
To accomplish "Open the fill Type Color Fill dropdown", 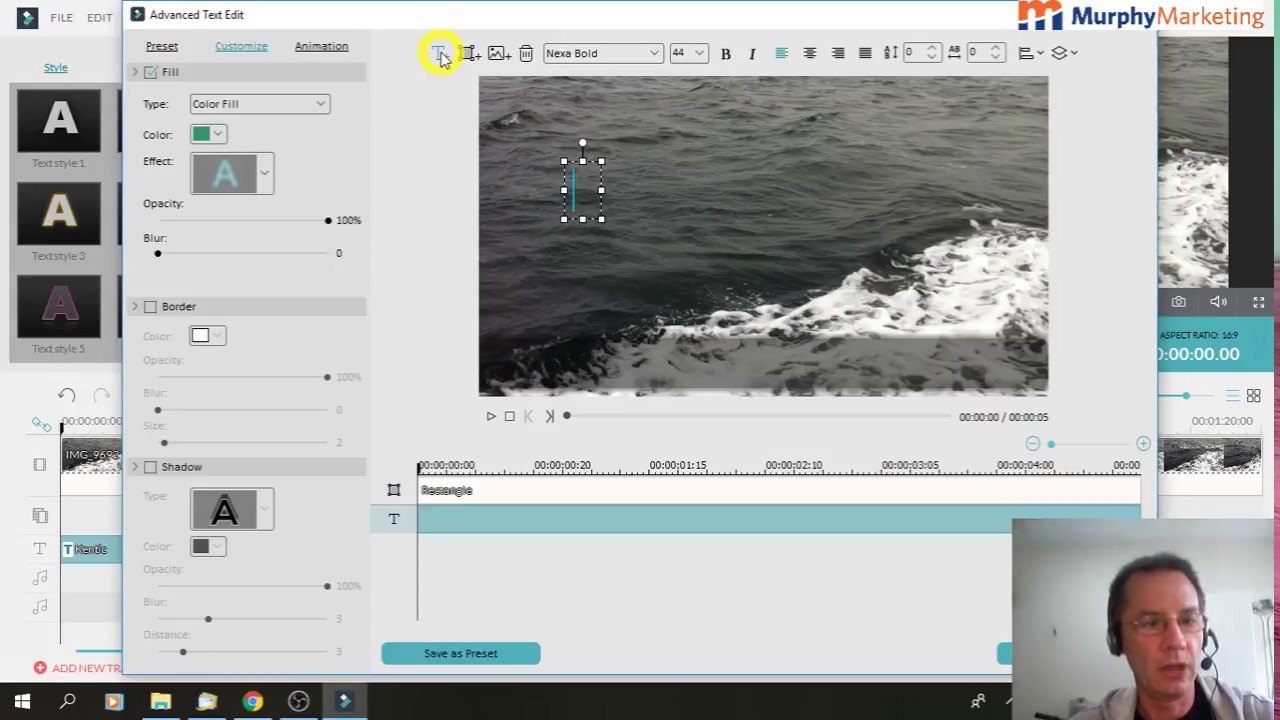I will (259, 104).
